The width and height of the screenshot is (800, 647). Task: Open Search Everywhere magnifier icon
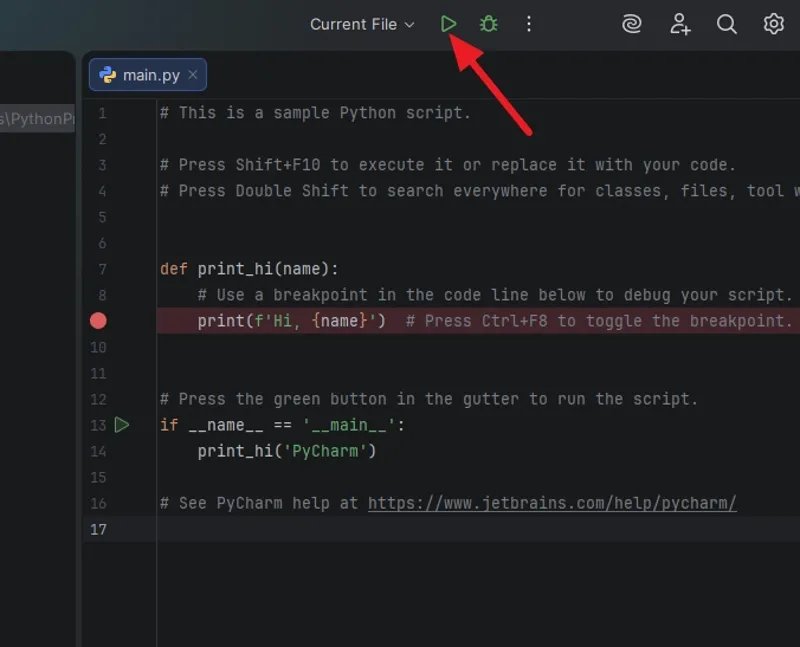click(x=727, y=23)
